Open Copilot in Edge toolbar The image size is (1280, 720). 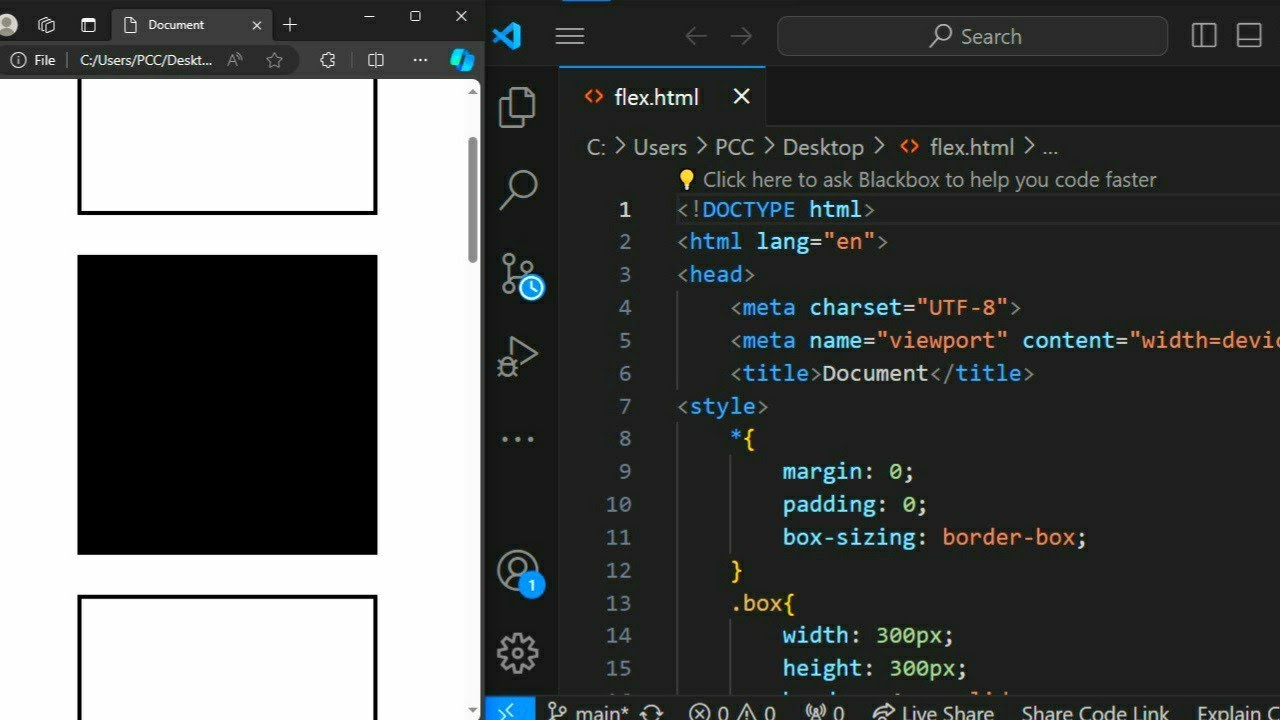tap(462, 60)
